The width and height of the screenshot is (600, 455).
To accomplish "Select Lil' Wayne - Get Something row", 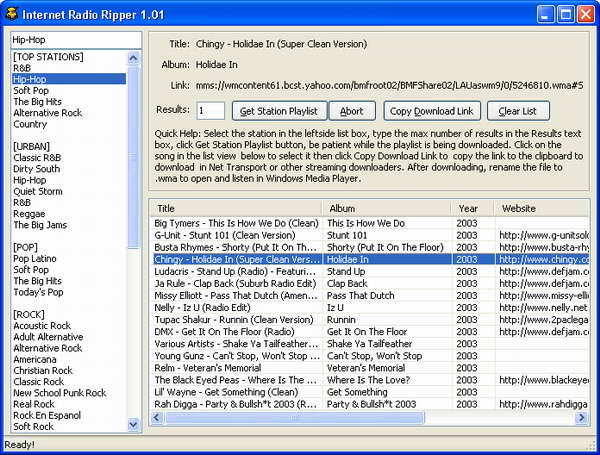I will (369, 392).
